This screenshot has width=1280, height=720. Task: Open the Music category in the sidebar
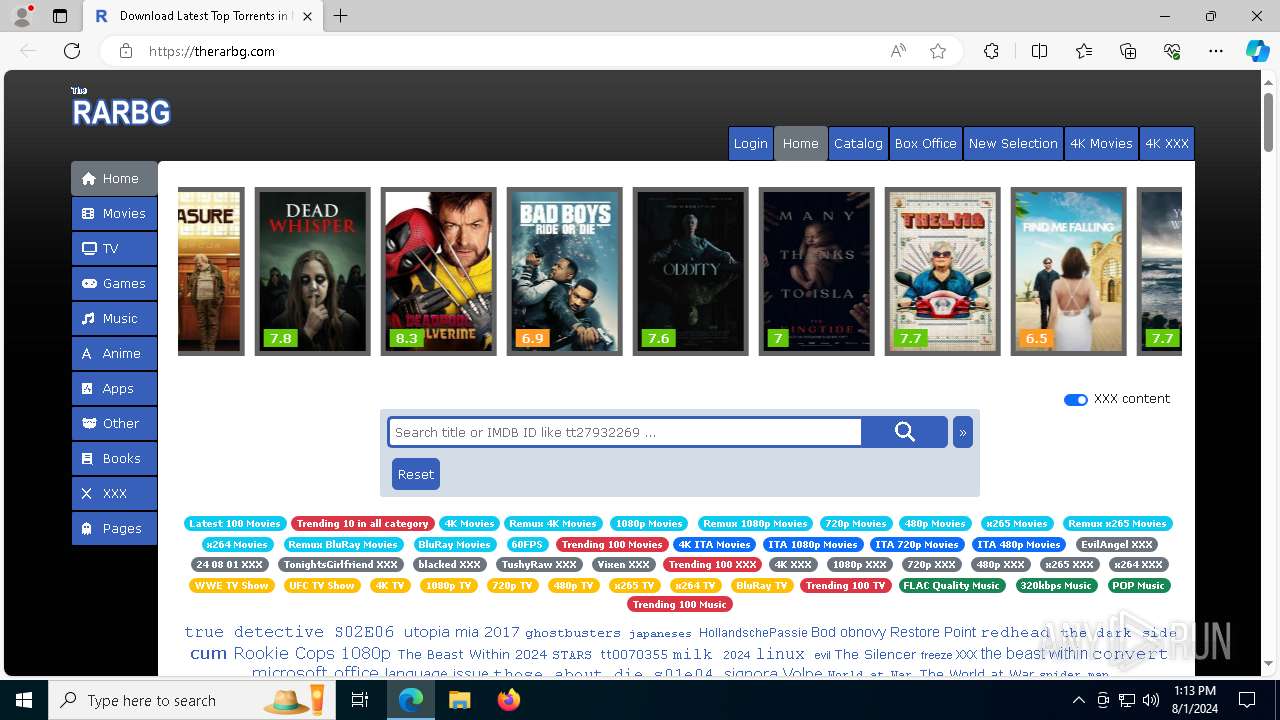click(114, 318)
